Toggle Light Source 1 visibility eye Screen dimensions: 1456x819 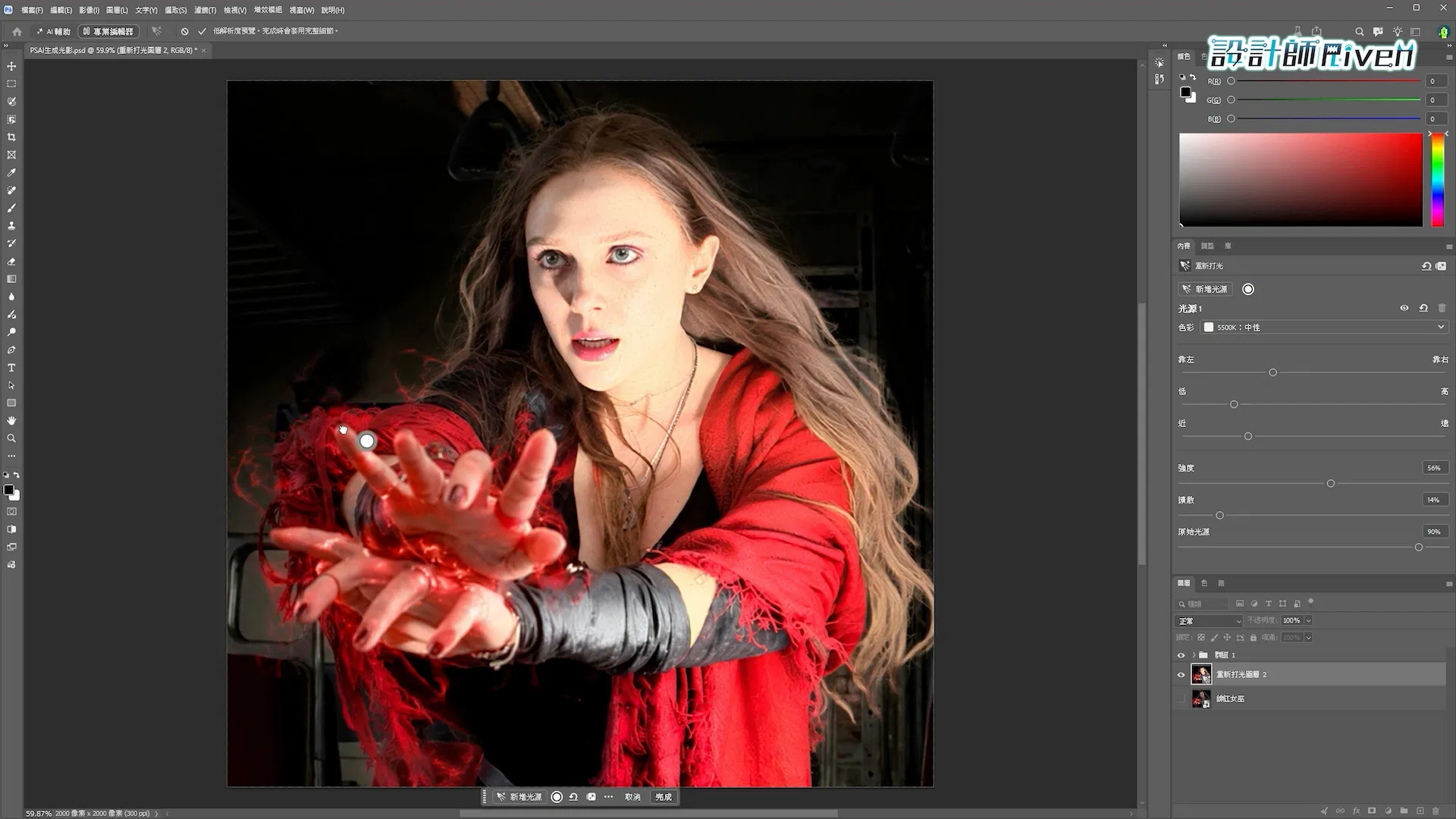(x=1404, y=308)
